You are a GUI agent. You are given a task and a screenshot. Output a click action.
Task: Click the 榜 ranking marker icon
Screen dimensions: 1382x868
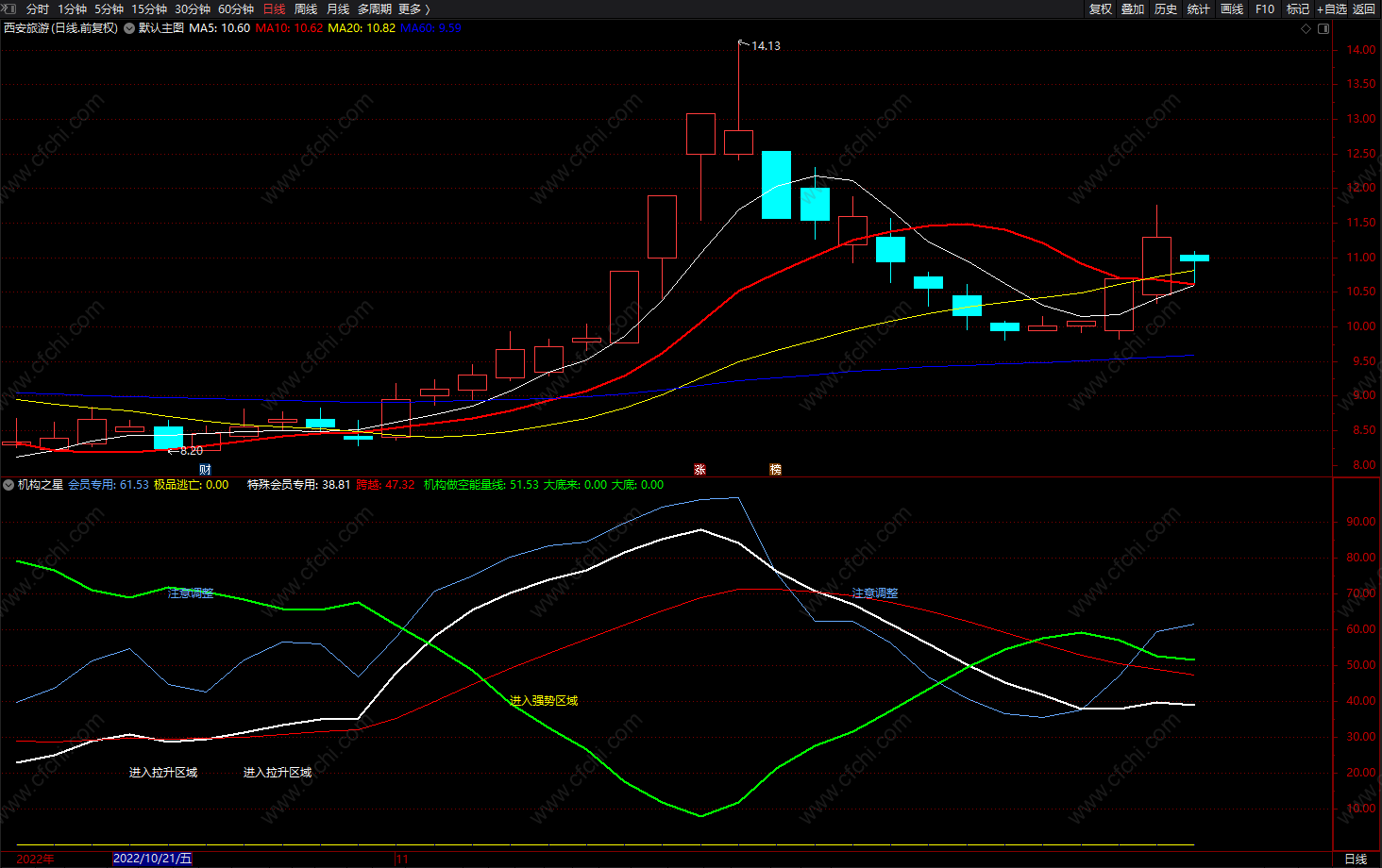[775, 469]
